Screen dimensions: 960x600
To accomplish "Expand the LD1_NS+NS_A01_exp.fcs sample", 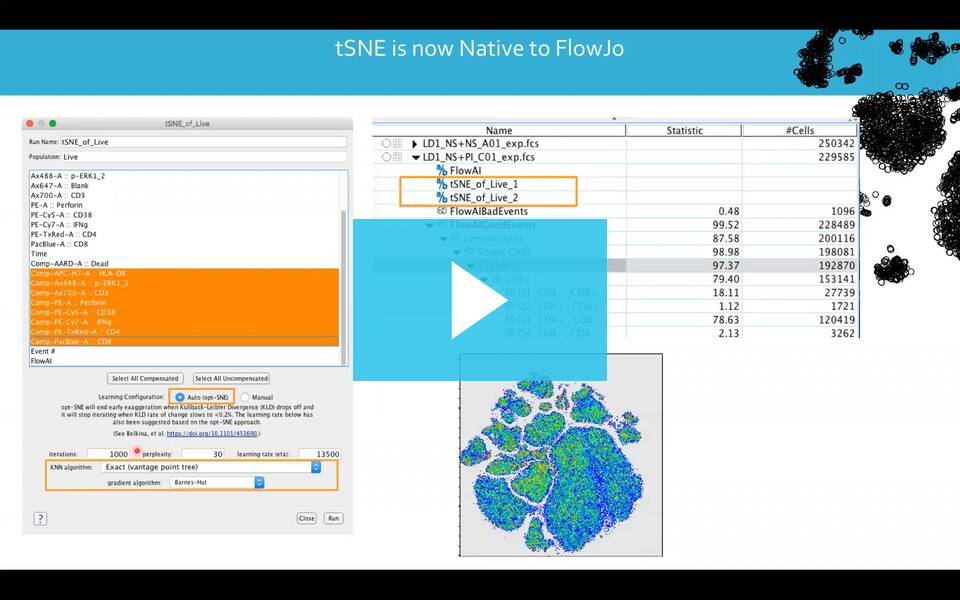I will 414,144.
